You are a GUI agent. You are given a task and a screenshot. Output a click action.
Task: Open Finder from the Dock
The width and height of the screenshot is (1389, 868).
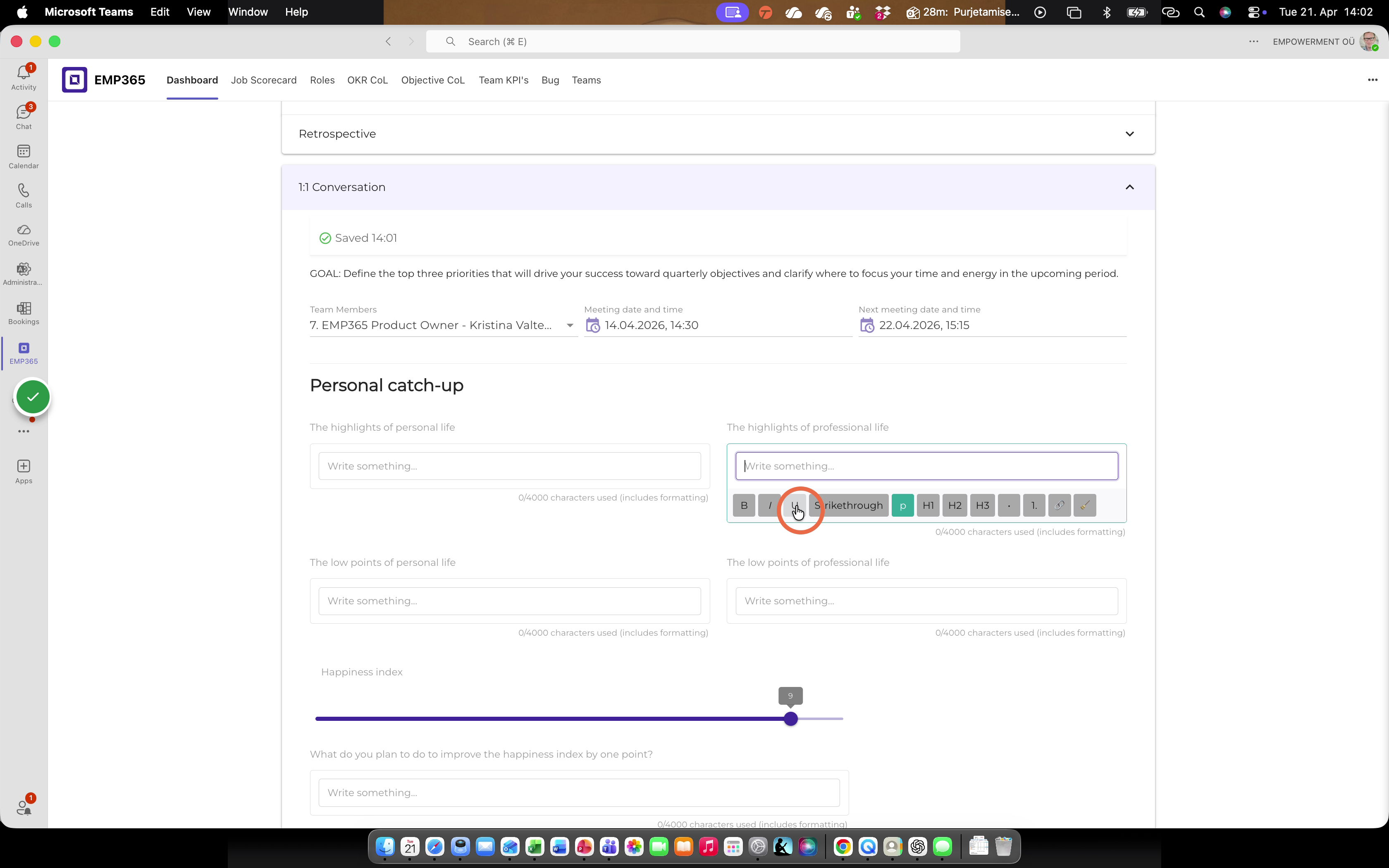click(385, 846)
